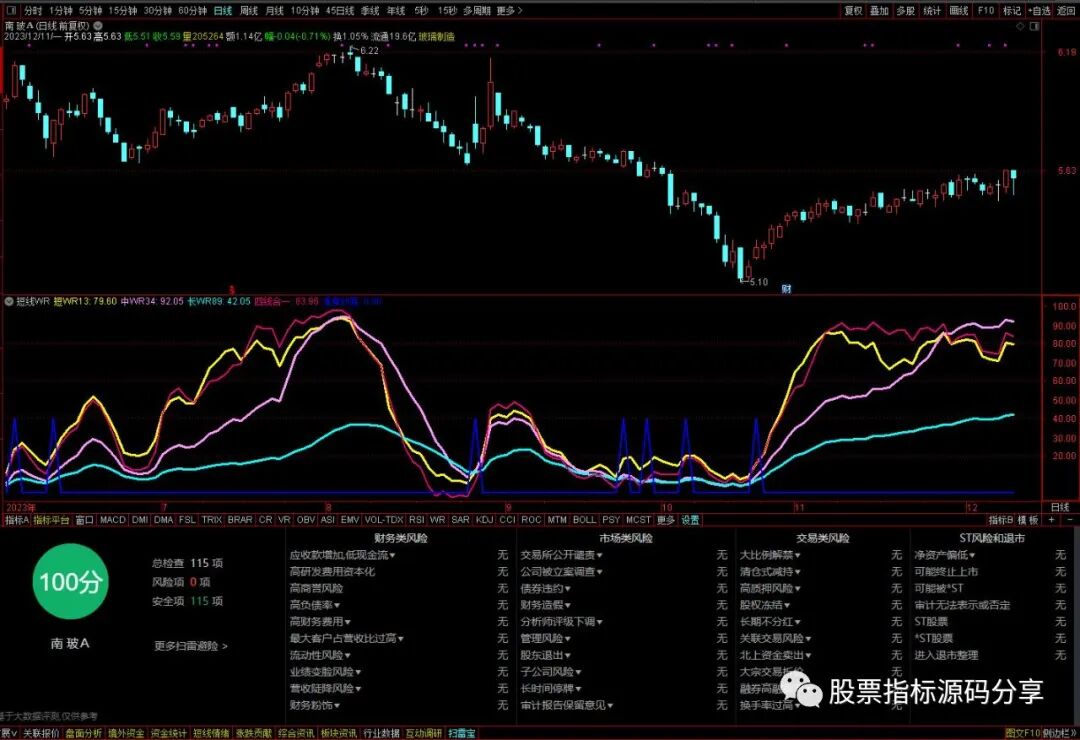Image resolution: width=1080 pixels, height=740 pixels.
Task: Open F10 company info
Action: [x=986, y=11]
